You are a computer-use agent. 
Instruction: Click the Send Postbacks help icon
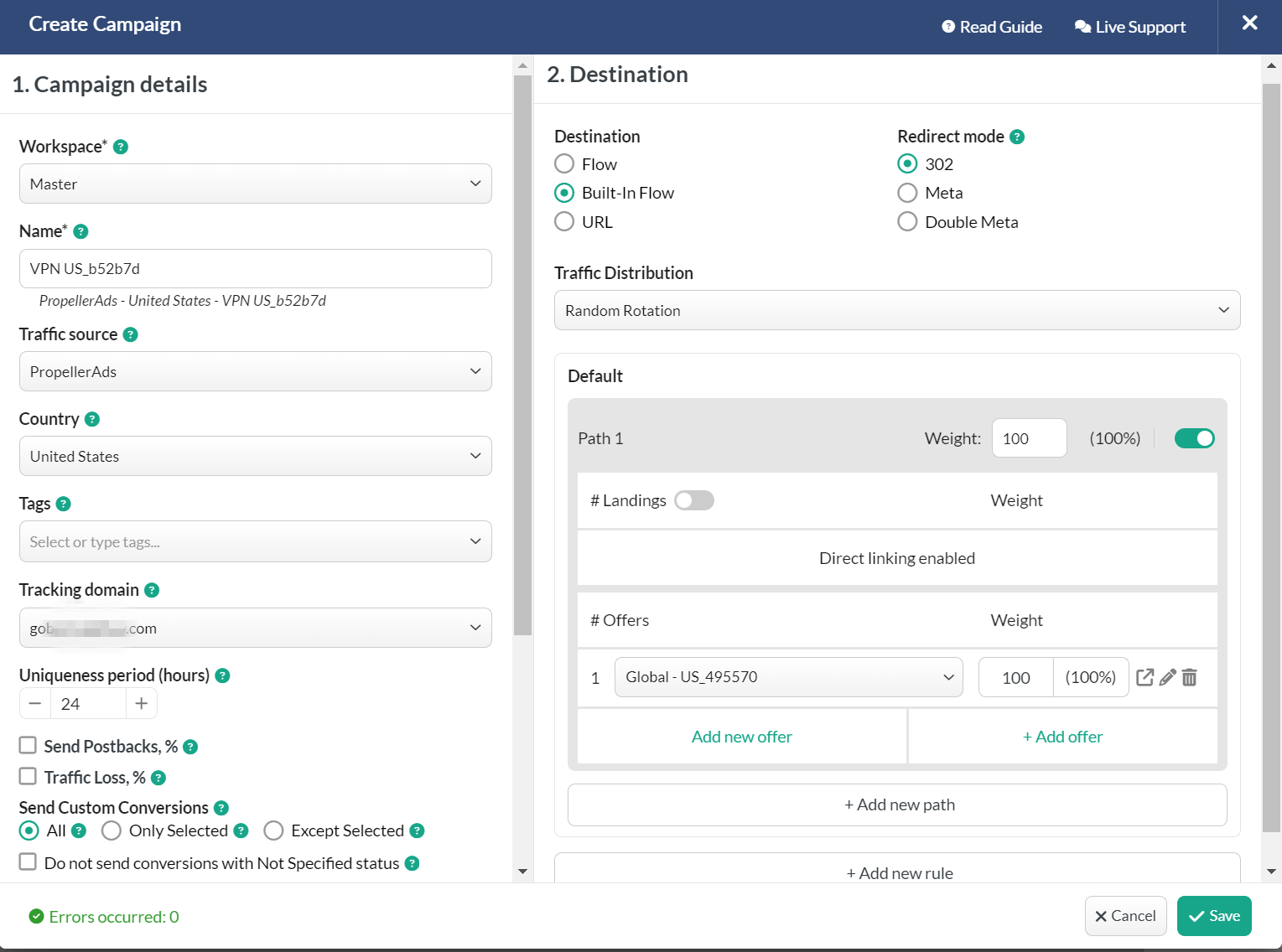pyautogui.click(x=190, y=747)
